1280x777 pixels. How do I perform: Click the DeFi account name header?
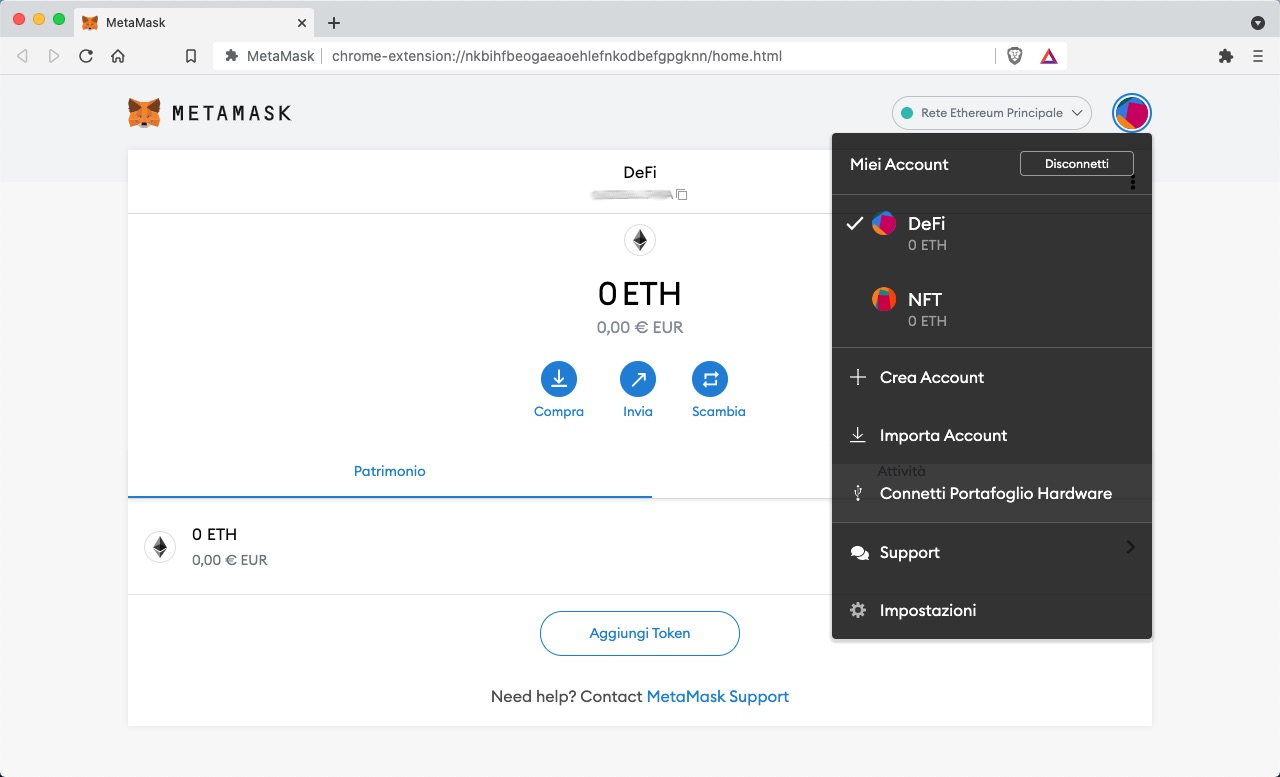pyautogui.click(x=640, y=172)
